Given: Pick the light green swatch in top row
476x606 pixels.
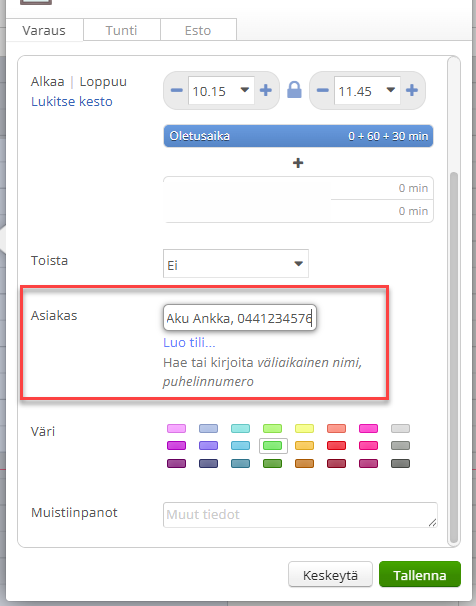Looking at the screenshot, I should pos(272,428).
